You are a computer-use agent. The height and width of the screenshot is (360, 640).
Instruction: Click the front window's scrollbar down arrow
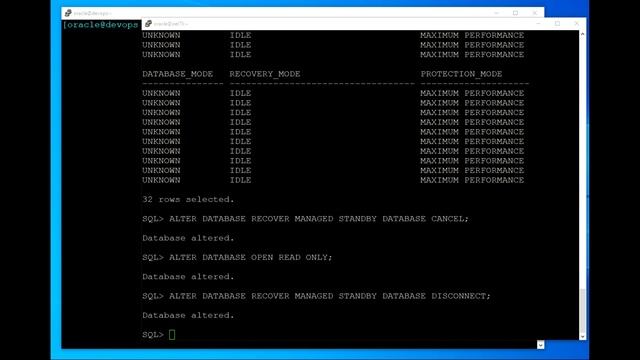(582, 336)
